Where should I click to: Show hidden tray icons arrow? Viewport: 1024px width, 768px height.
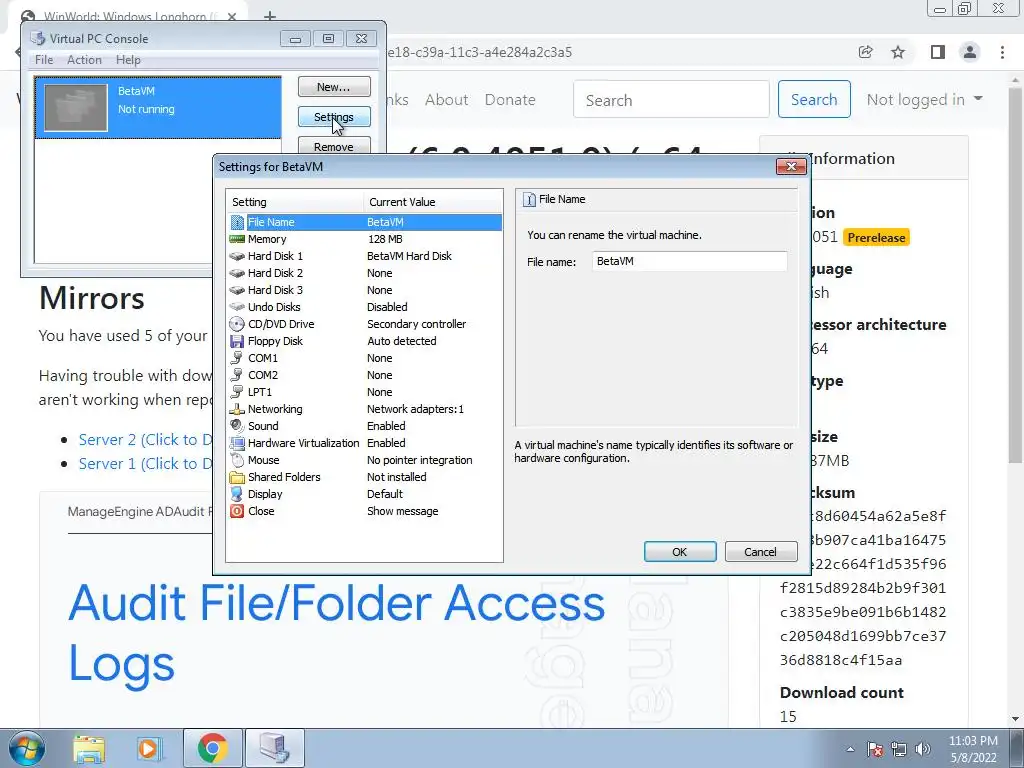coord(850,749)
